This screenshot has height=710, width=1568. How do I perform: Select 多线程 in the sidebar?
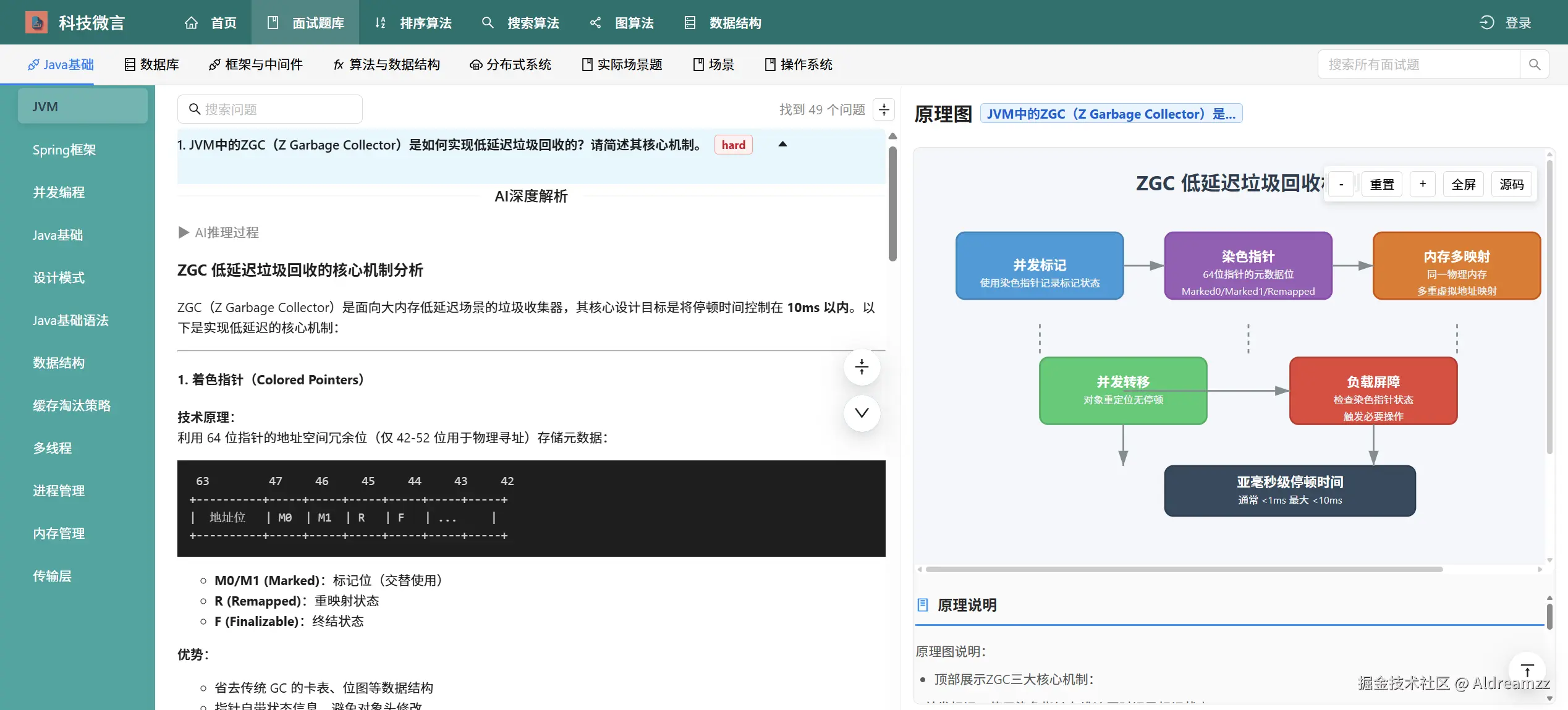[82, 448]
